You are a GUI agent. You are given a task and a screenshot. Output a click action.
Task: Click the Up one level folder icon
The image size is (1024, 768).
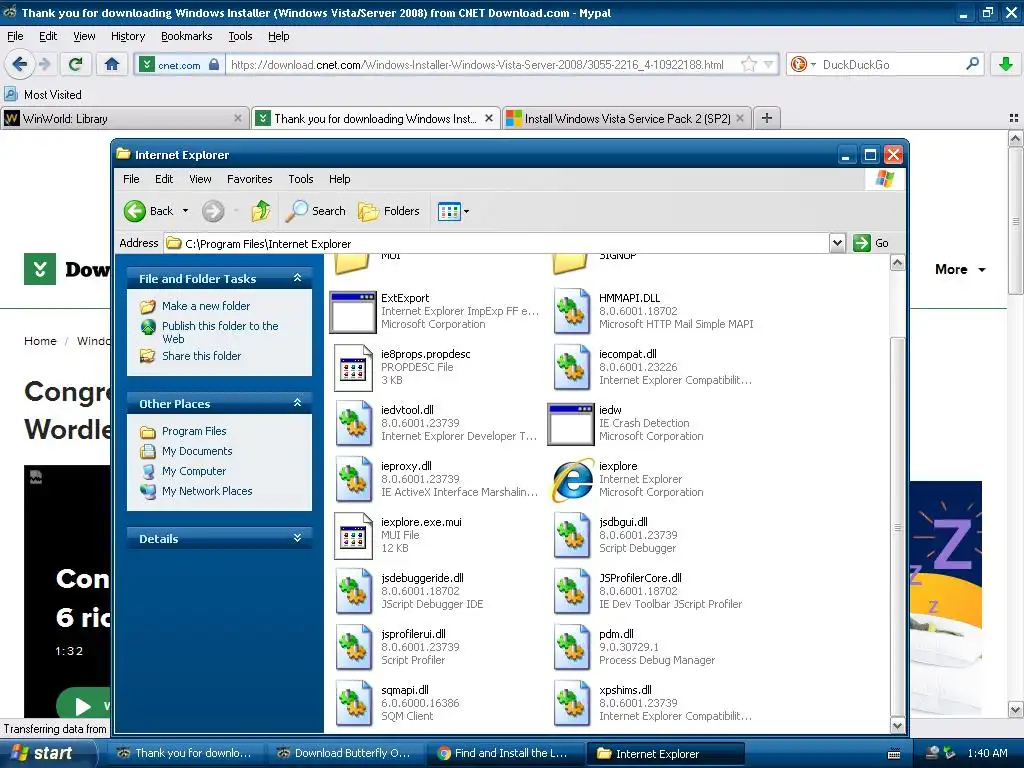point(261,211)
